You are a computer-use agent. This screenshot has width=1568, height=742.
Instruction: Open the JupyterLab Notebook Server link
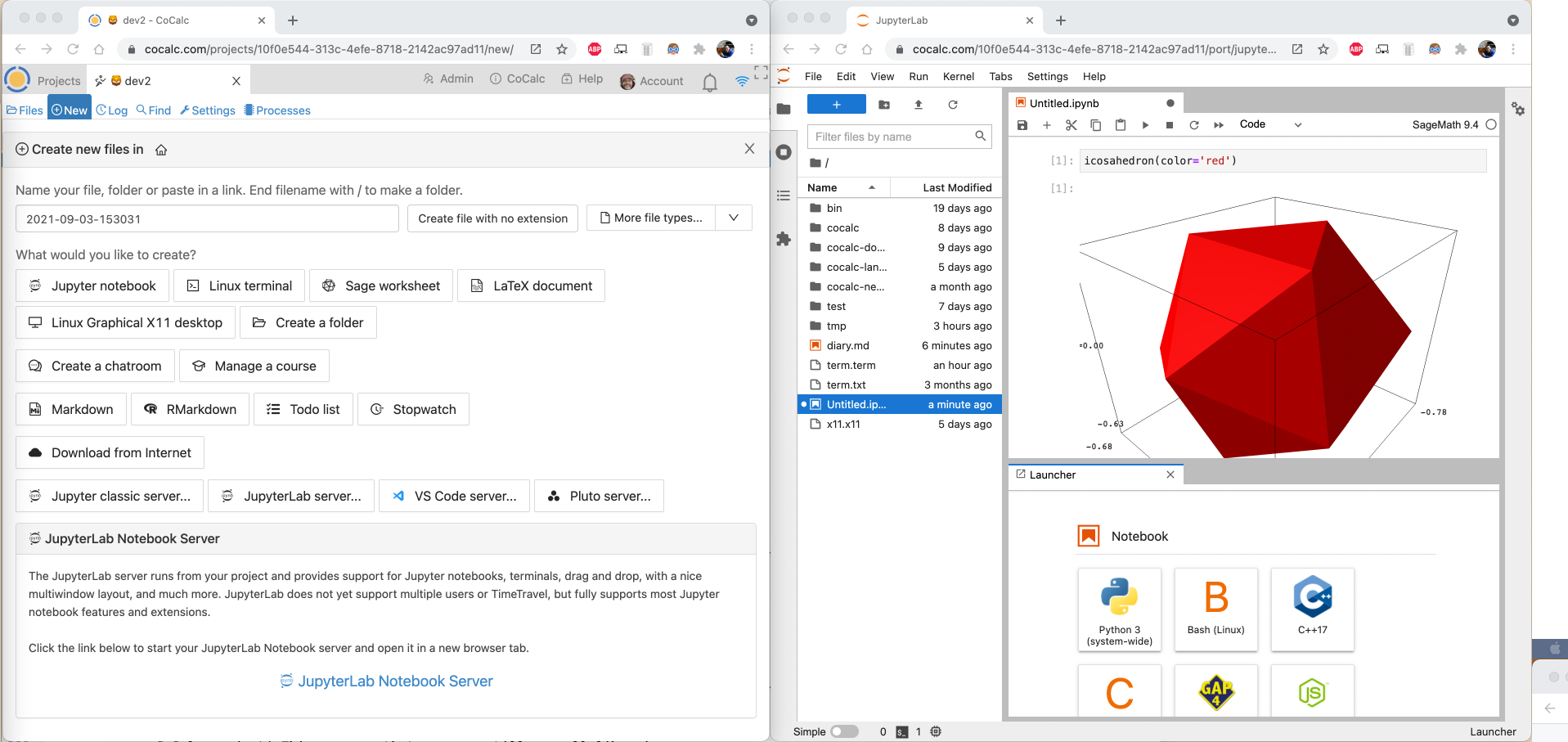point(395,681)
